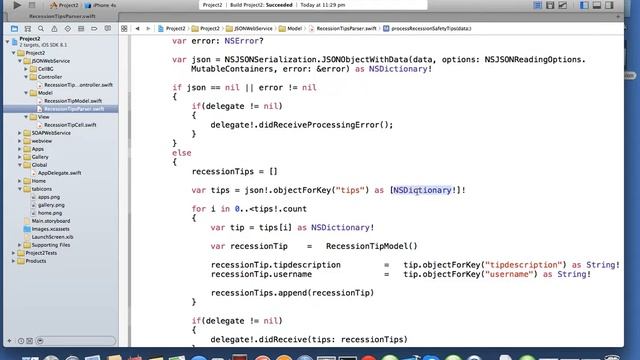The image size is (640, 360).
Task: Choose the iPhone 4s run destination
Action: point(100,5)
